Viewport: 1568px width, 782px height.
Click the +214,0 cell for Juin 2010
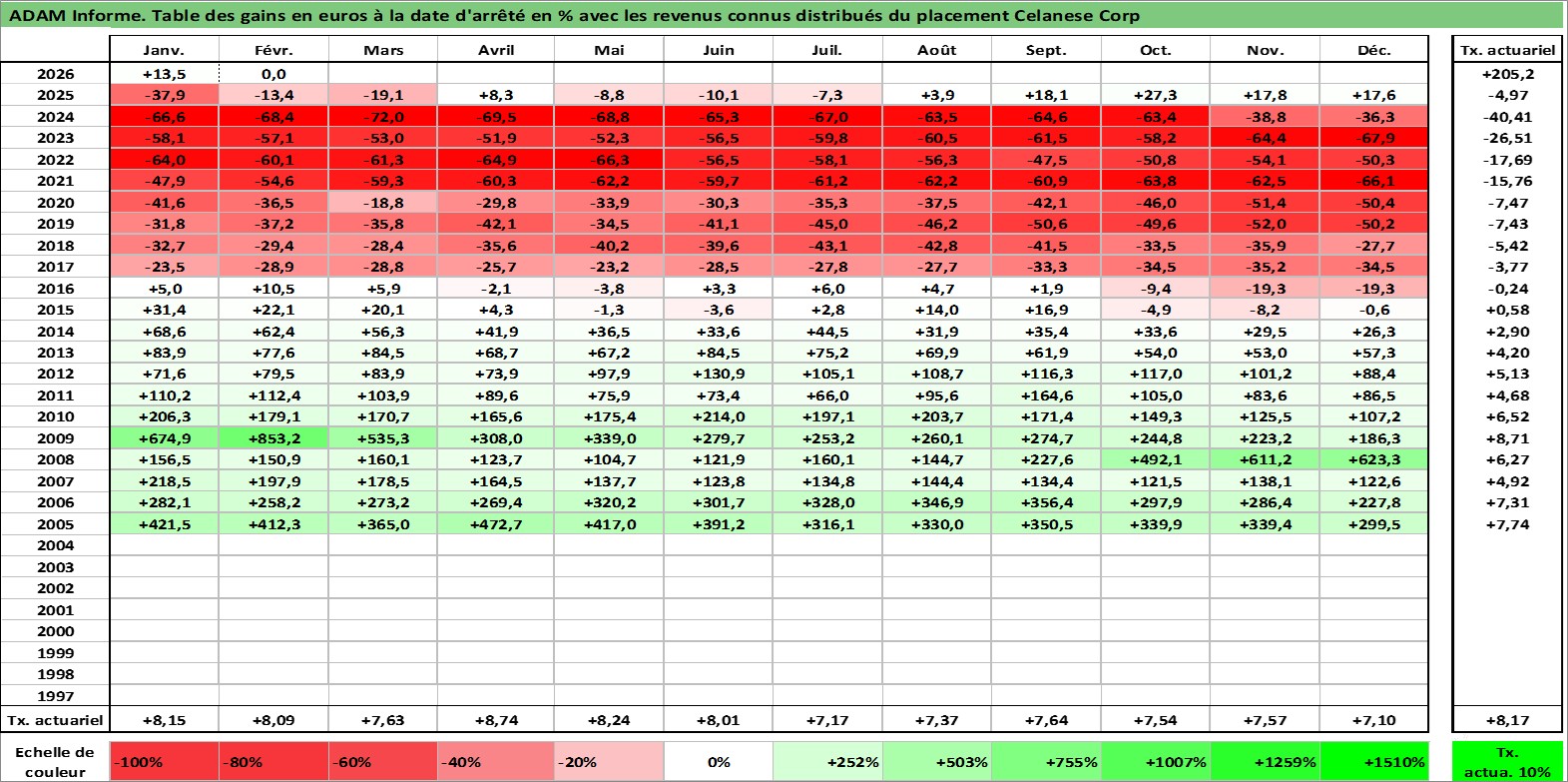(718, 416)
